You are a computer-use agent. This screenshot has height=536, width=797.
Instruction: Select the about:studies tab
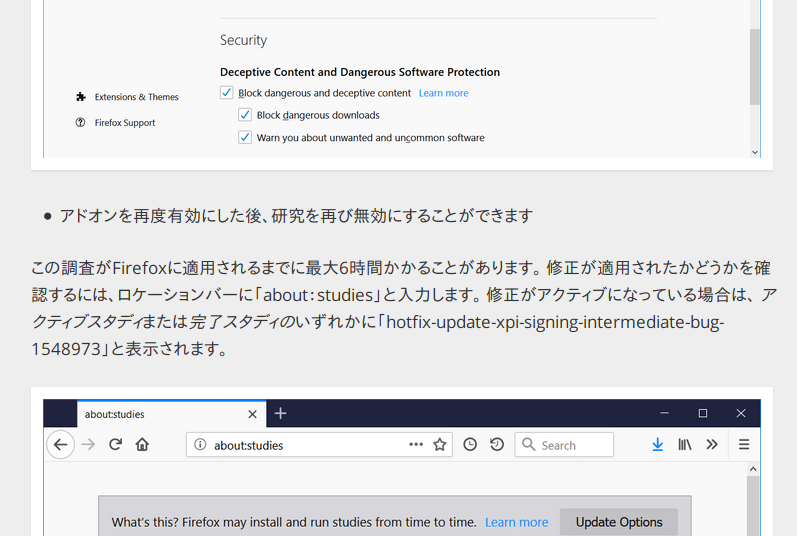coord(172,414)
